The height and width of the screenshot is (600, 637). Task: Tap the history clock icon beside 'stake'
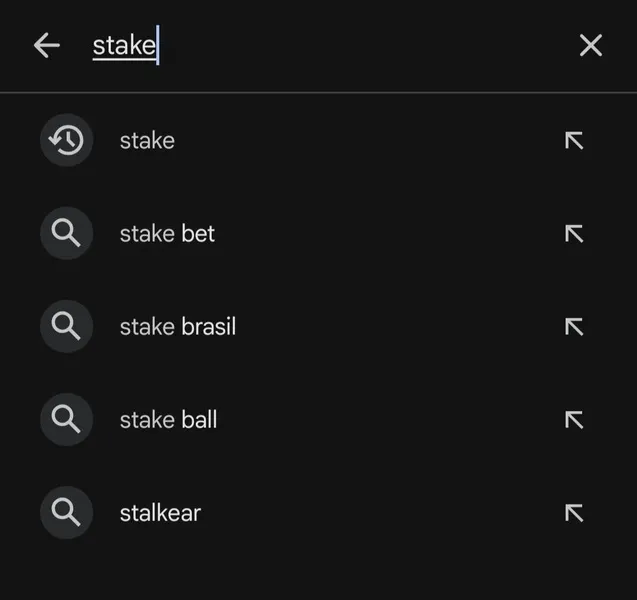point(67,140)
